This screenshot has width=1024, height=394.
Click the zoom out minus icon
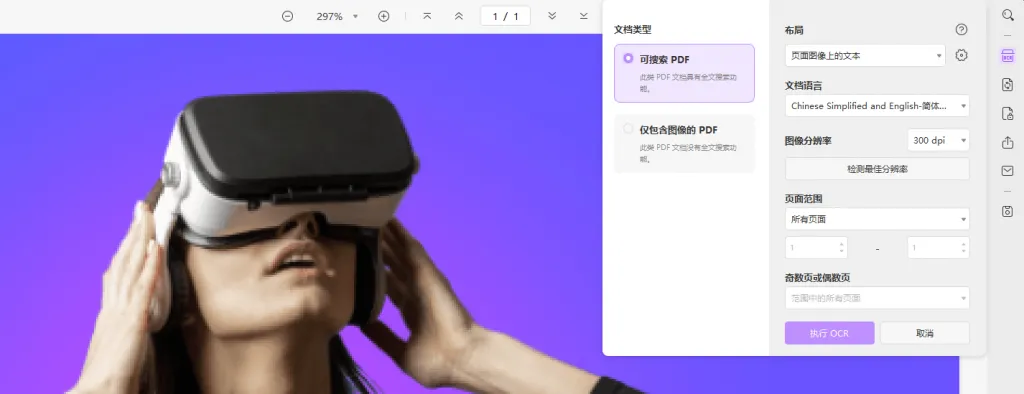(287, 16)
